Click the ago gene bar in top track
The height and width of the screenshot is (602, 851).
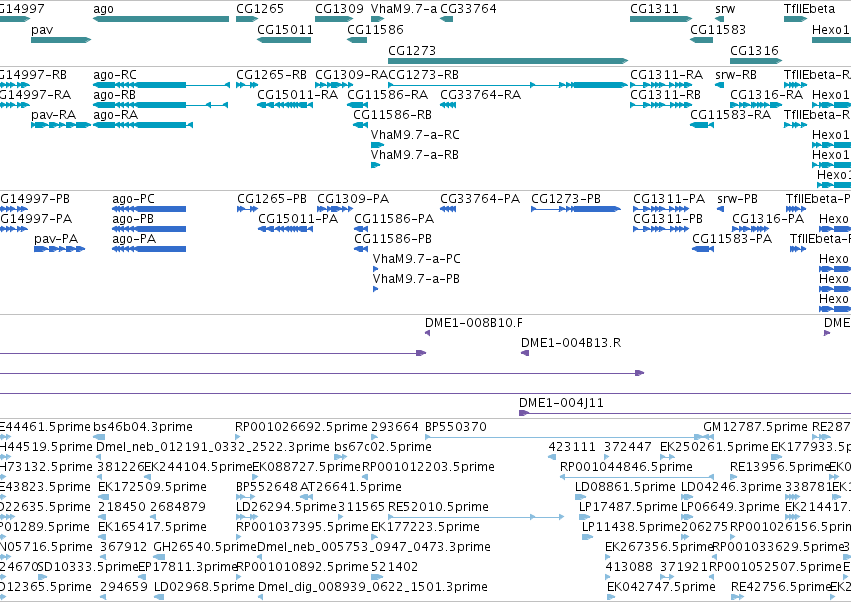pyautogui.click(x=161, y=20)
